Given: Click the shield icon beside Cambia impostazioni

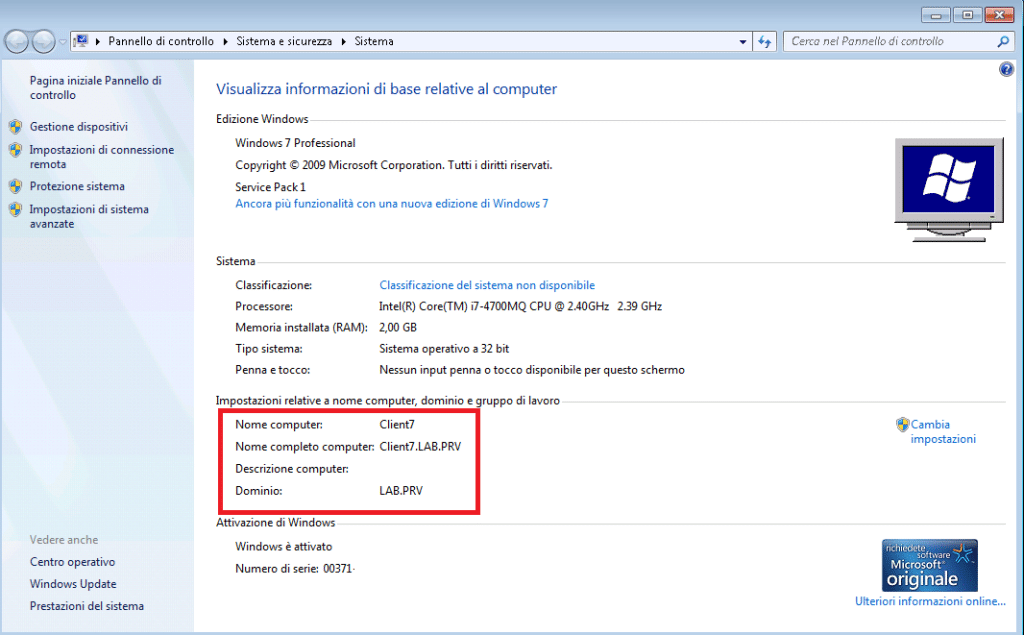Looking at the screenshot, I should pos(903,425).
